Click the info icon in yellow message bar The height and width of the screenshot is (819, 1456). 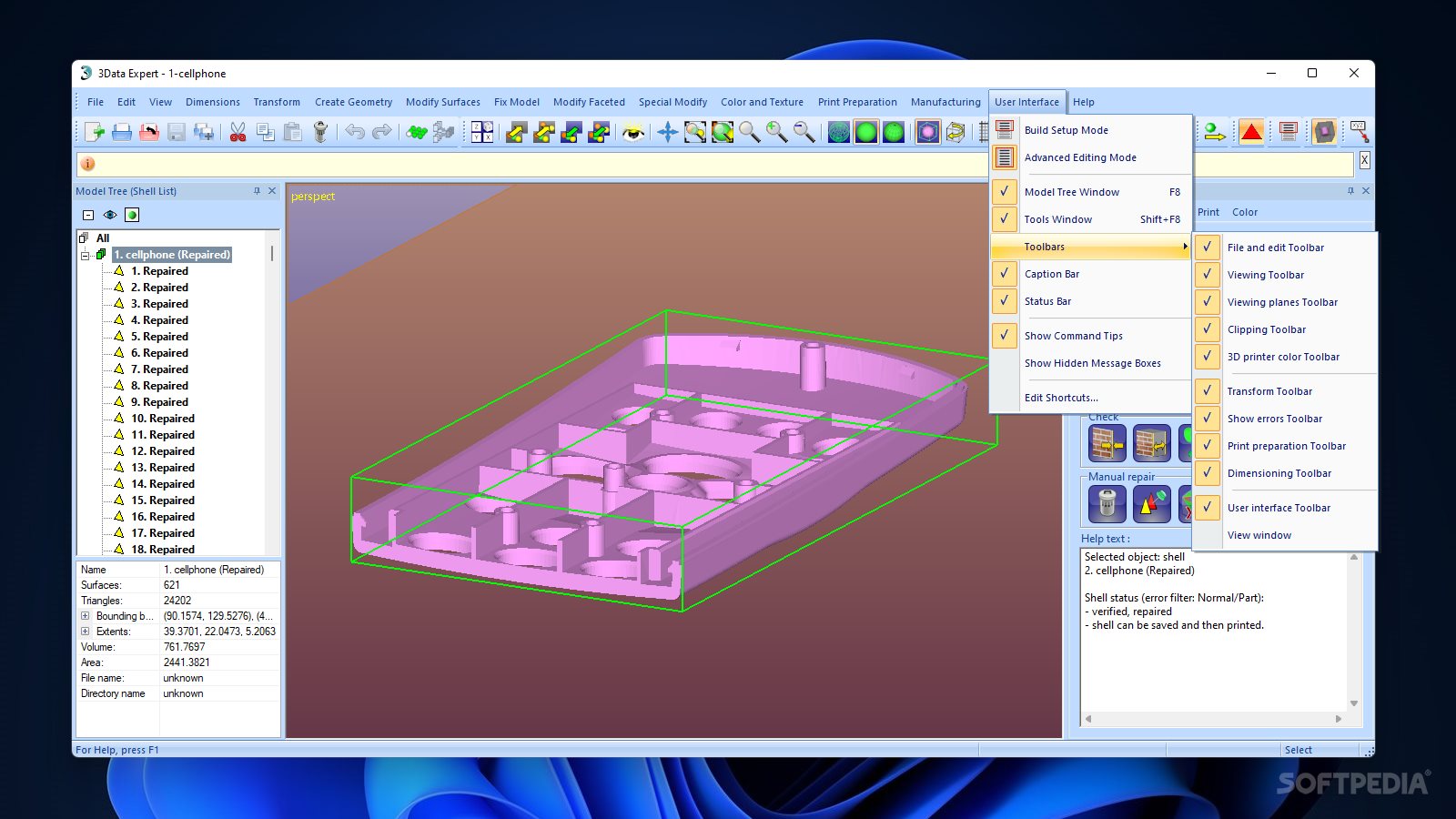coord(88,164)
